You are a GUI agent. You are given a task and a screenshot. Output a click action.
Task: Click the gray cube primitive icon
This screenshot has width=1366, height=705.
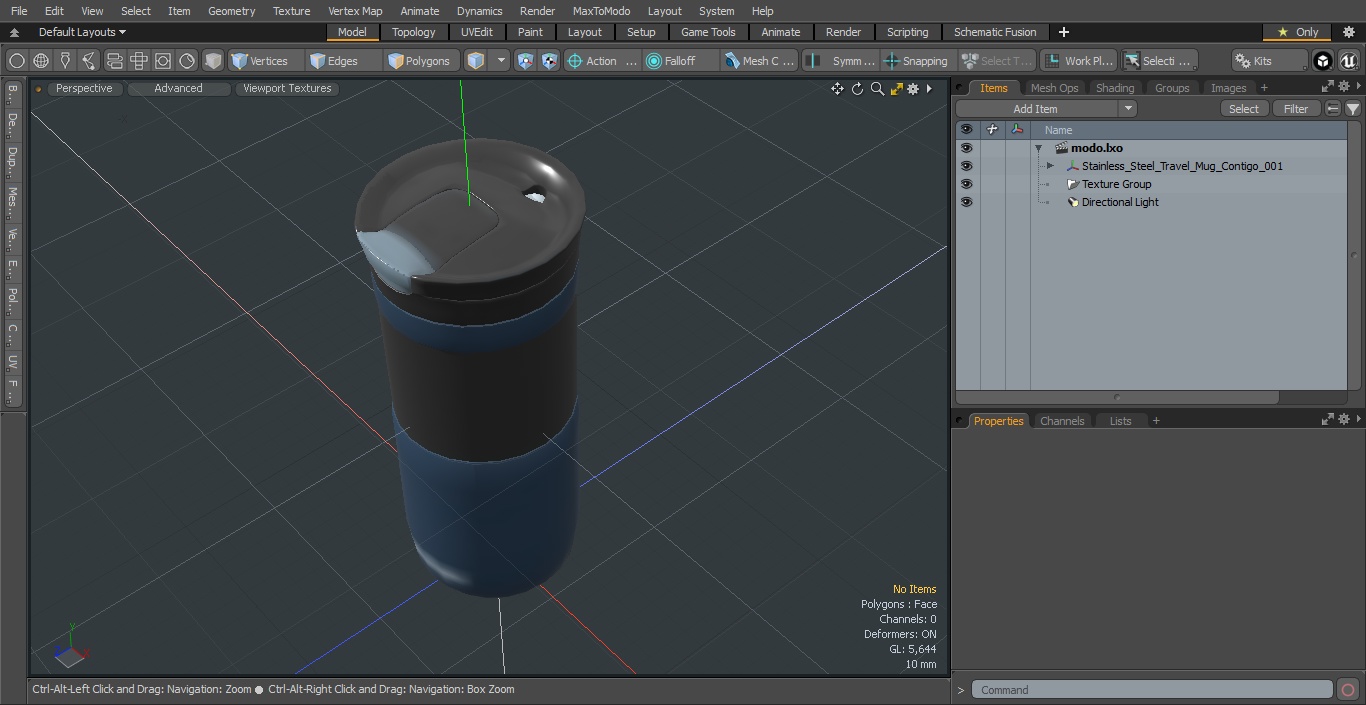[213, 61]
